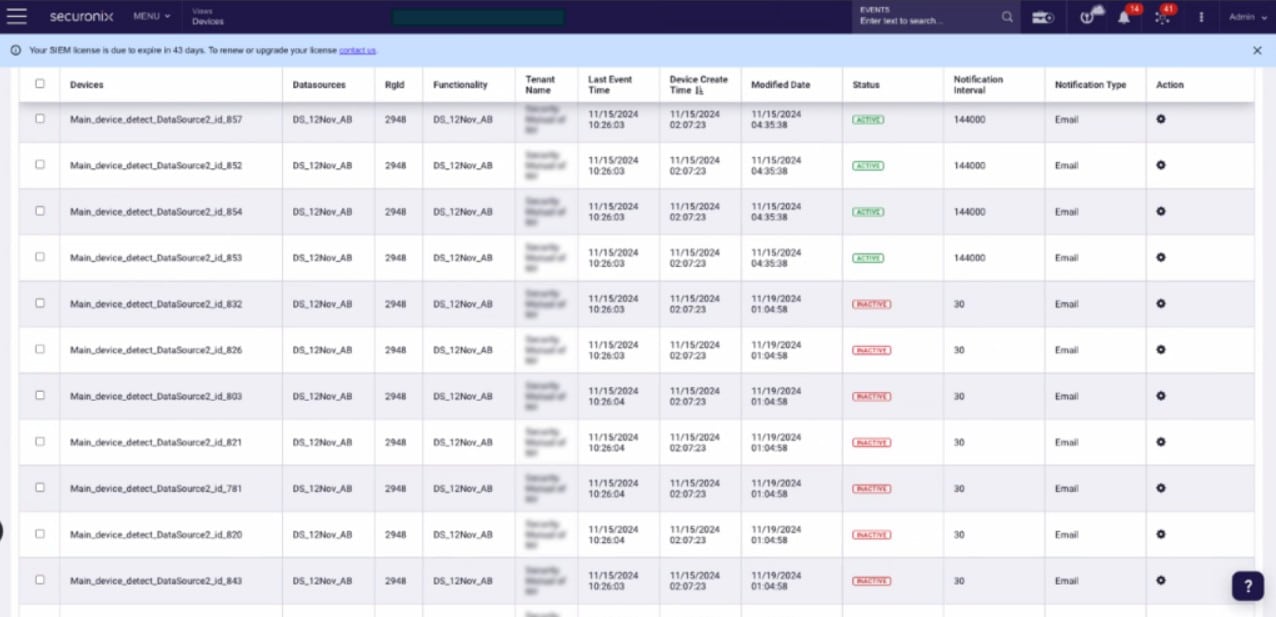
Task: Click device name Main_device_detect_DataSource2_id_781
Action: [156, 488]
